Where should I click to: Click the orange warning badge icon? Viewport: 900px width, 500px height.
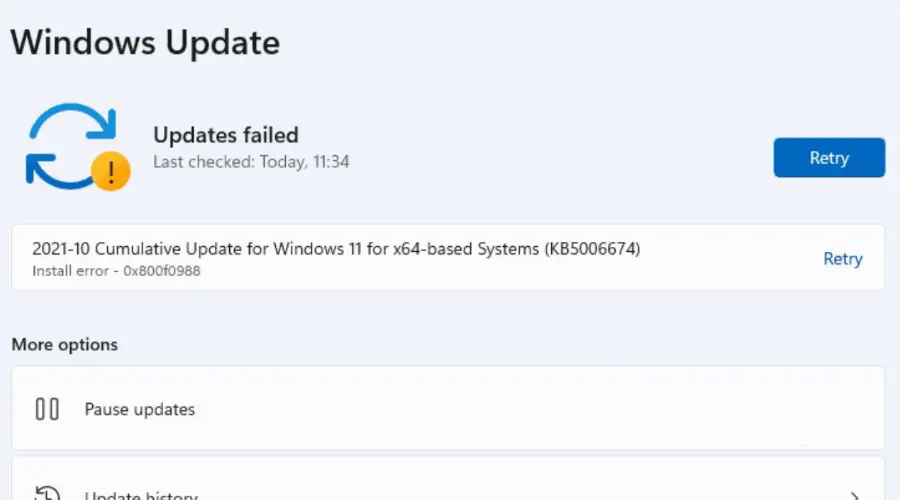coord(111,172)
